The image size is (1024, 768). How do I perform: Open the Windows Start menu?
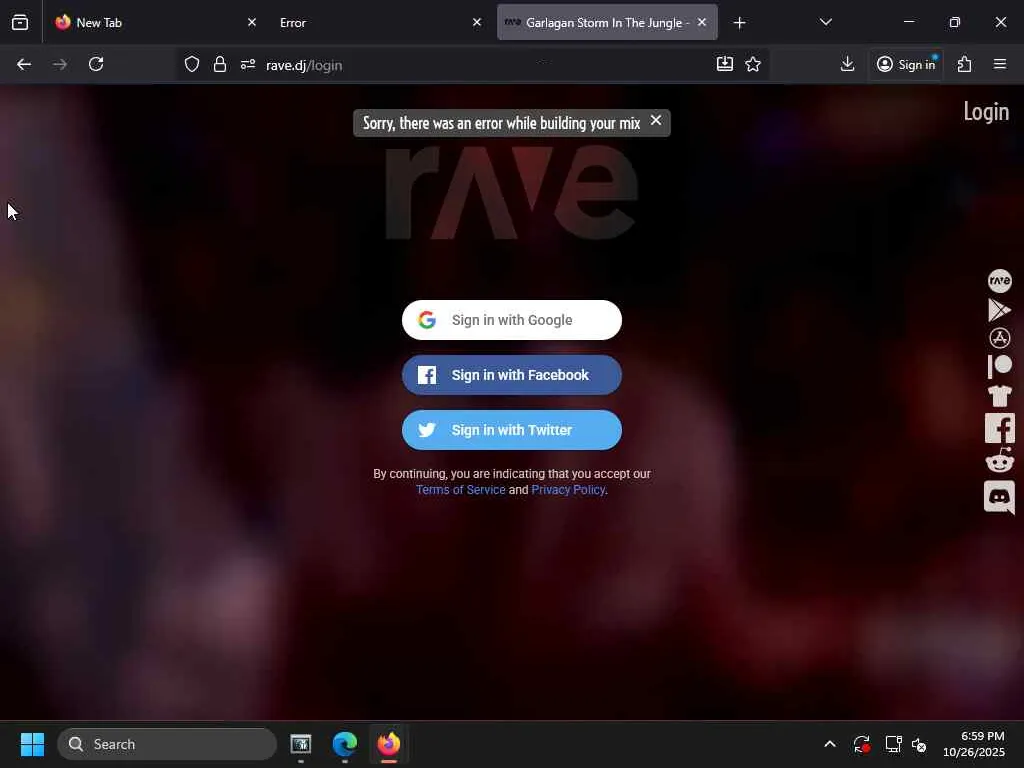click(x=32, y=744)
